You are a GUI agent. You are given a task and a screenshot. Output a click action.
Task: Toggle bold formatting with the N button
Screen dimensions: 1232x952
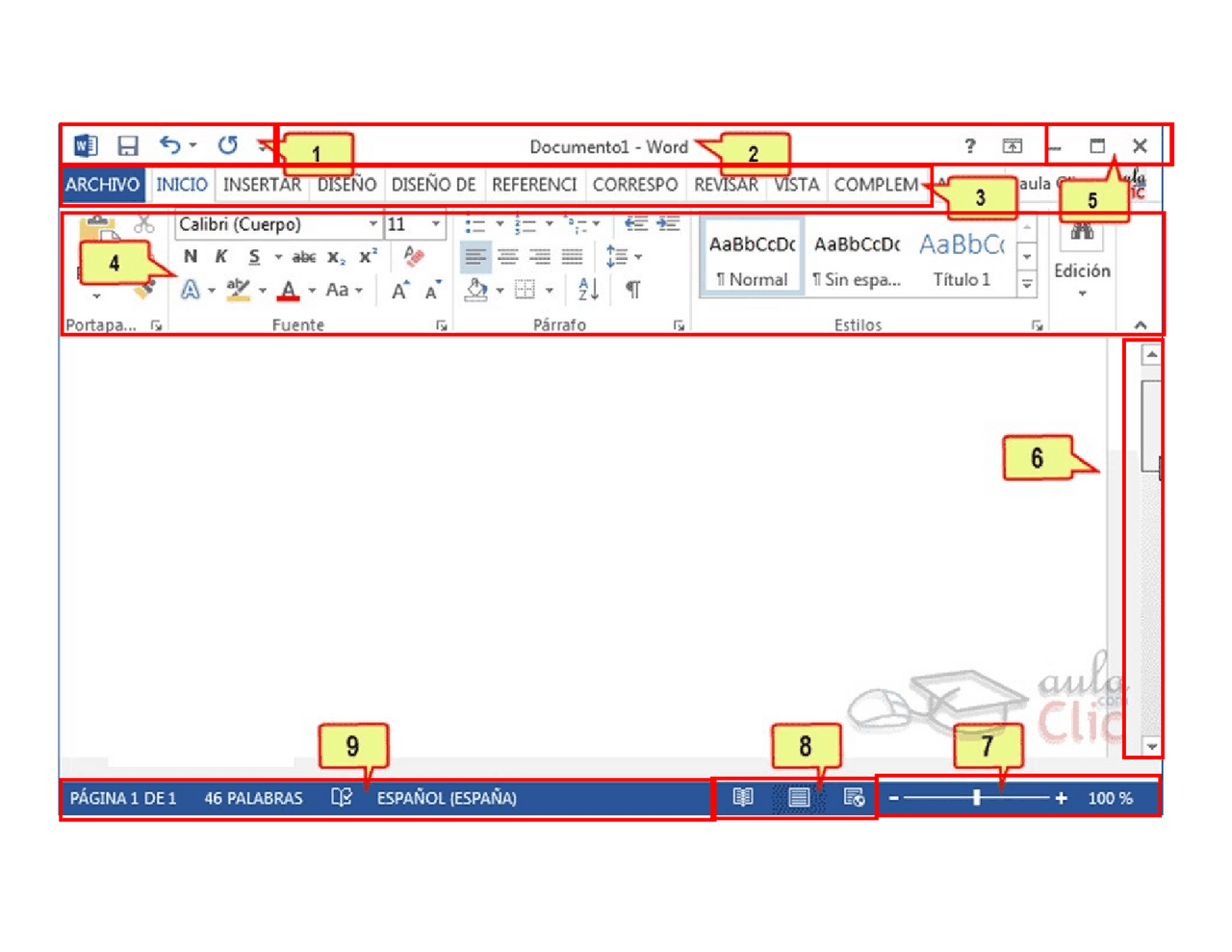(190, 257)
